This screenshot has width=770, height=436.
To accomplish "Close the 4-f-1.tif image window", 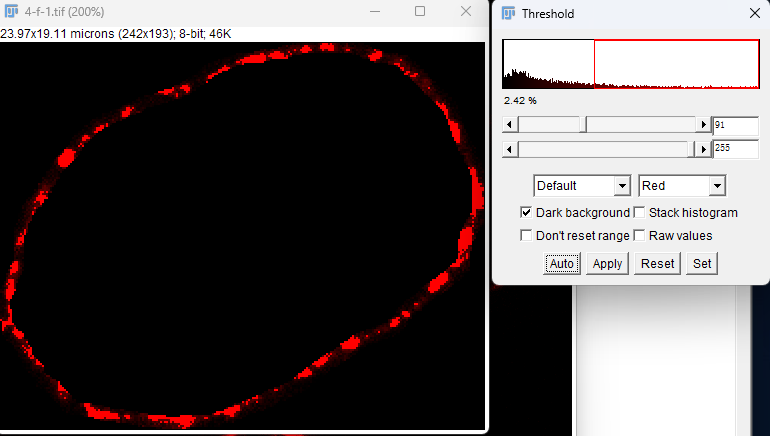I will point(466,11).
